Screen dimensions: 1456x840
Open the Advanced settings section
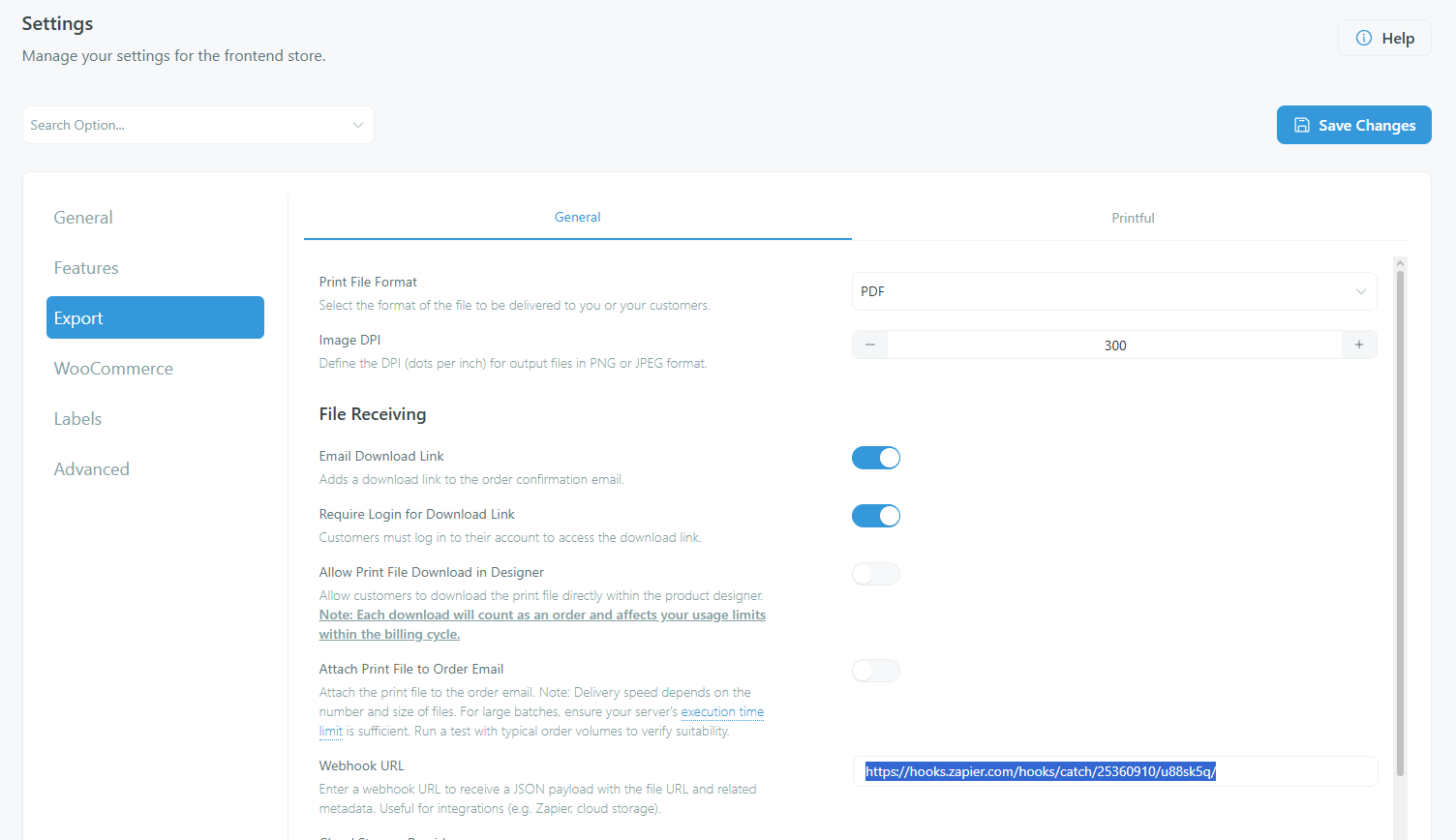coord(155,469)
